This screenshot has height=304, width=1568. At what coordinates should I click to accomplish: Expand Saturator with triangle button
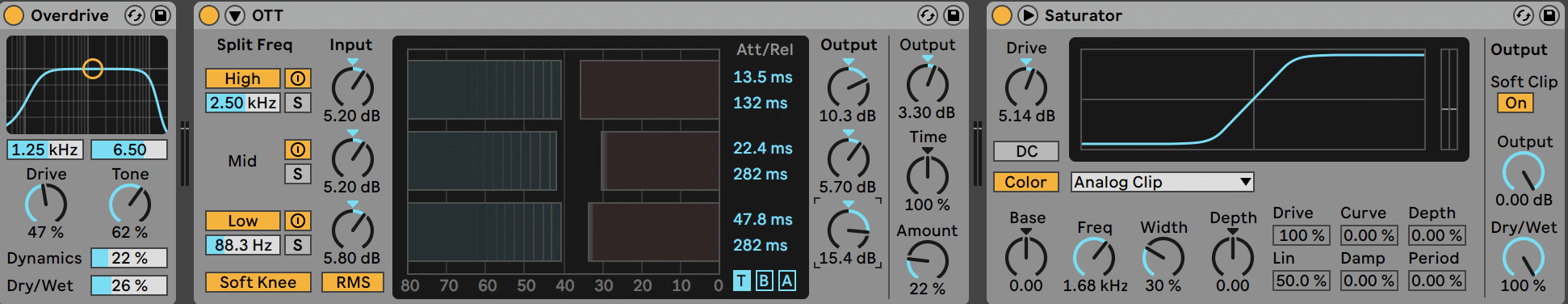click(1028, 15)
